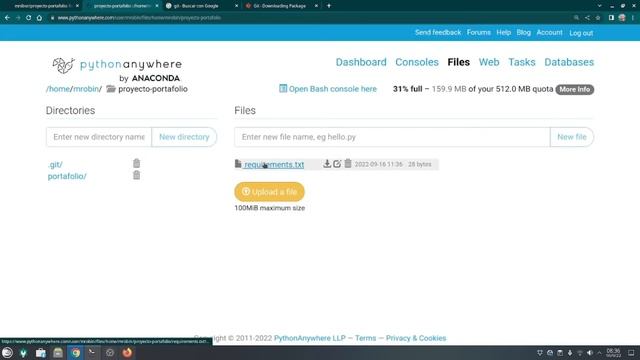The width and height of the screenshot is (640, 360).
Task: Click the zoom magnifier icon in address bar
Action: pyautogui.click(x=576, y=18)
